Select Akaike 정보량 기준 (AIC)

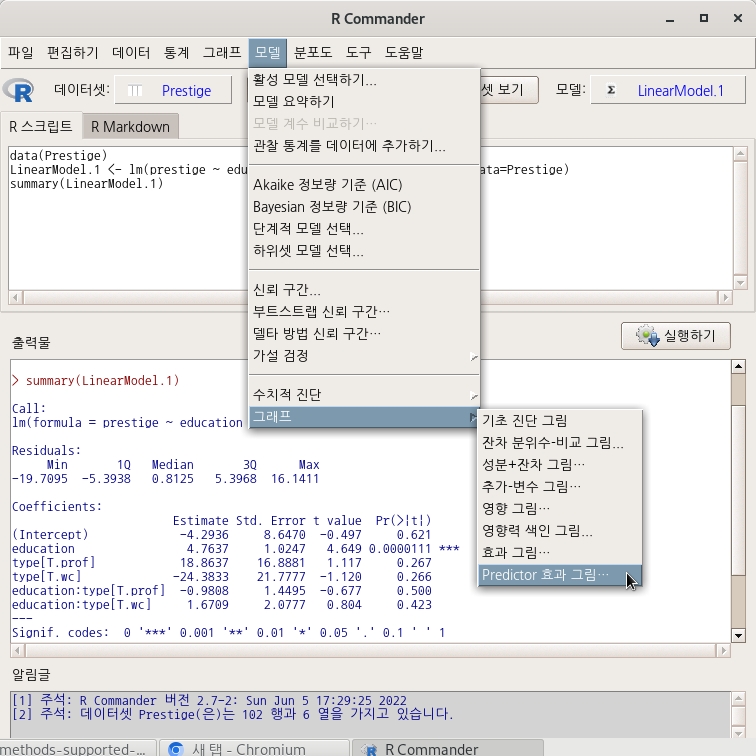tap(364, 185)
